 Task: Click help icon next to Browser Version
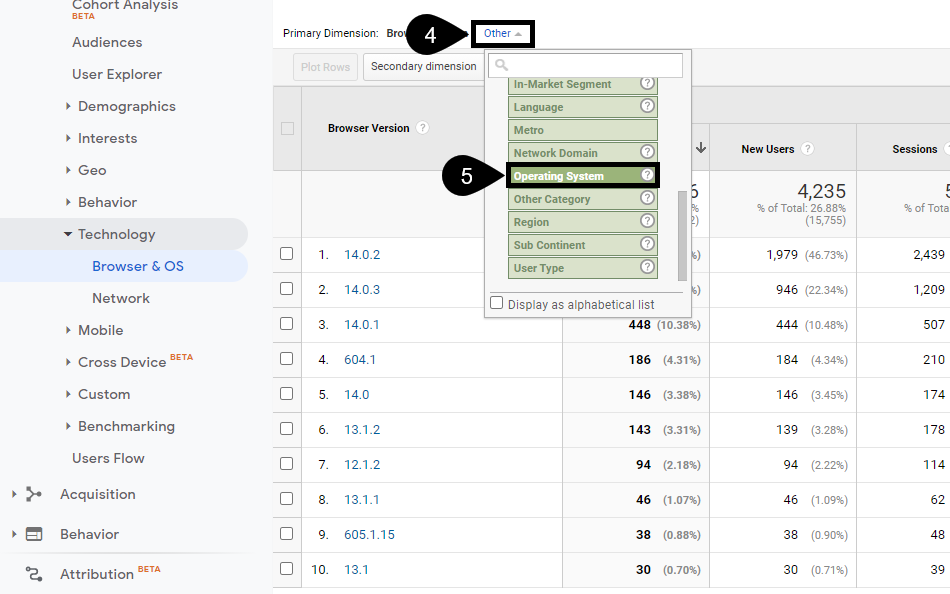click(423, 128)
